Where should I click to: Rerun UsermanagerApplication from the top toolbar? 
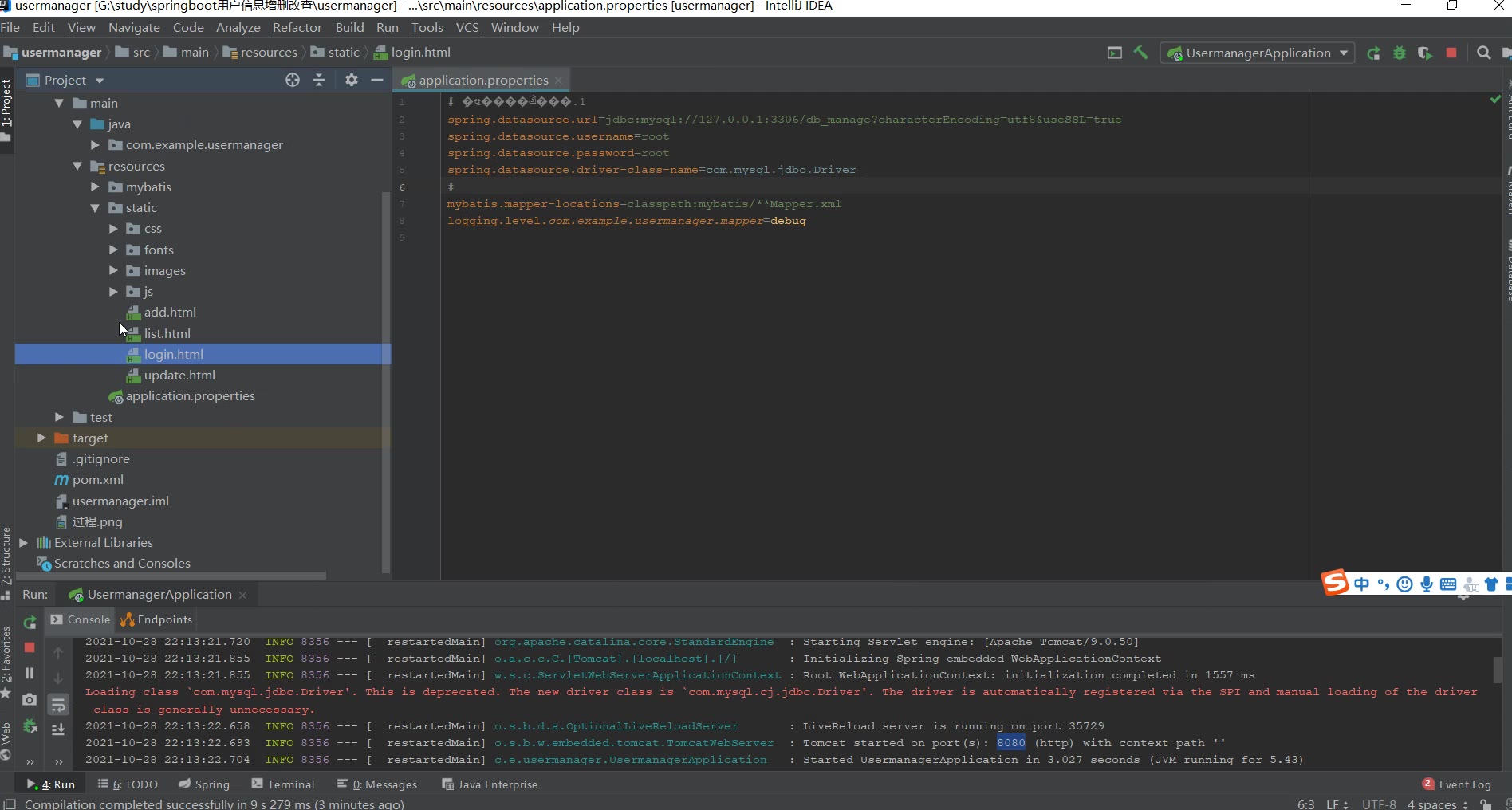pos(1373,53)
